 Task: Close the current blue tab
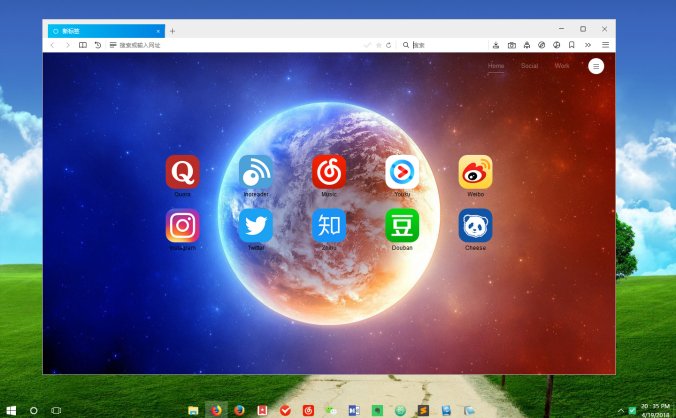pos(158,31)
